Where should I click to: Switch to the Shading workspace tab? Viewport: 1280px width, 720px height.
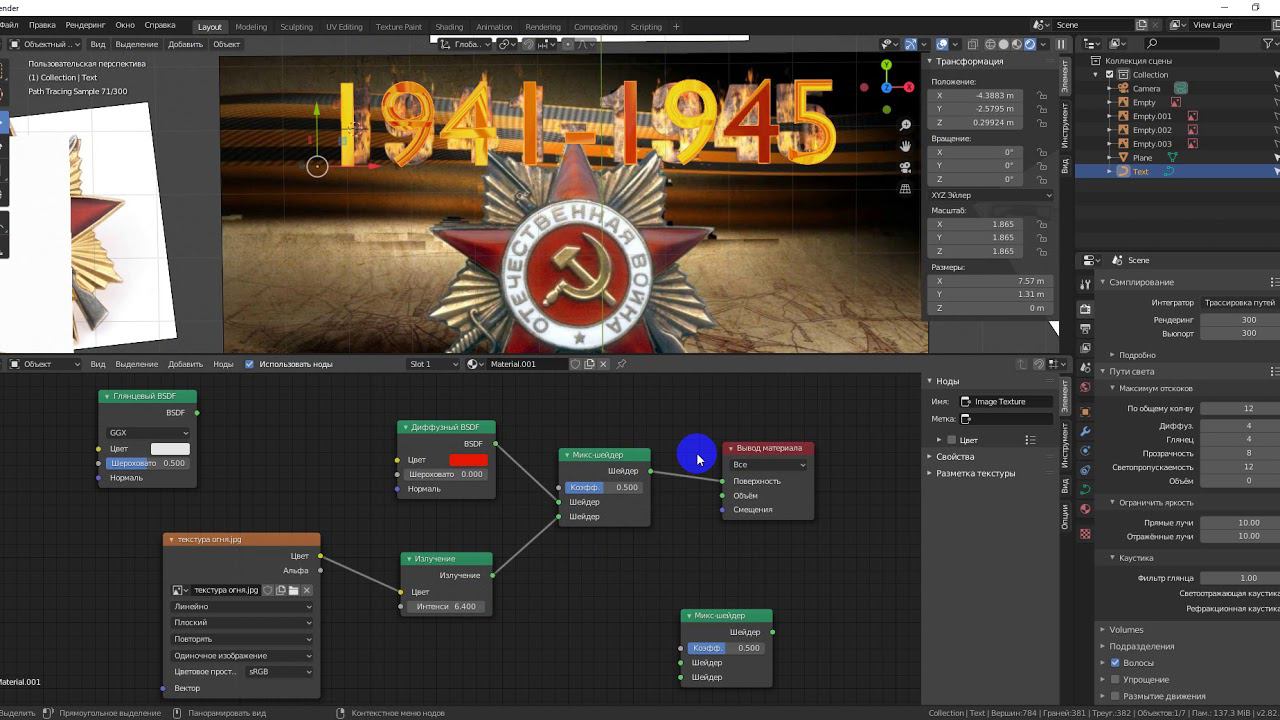(449, 27)
